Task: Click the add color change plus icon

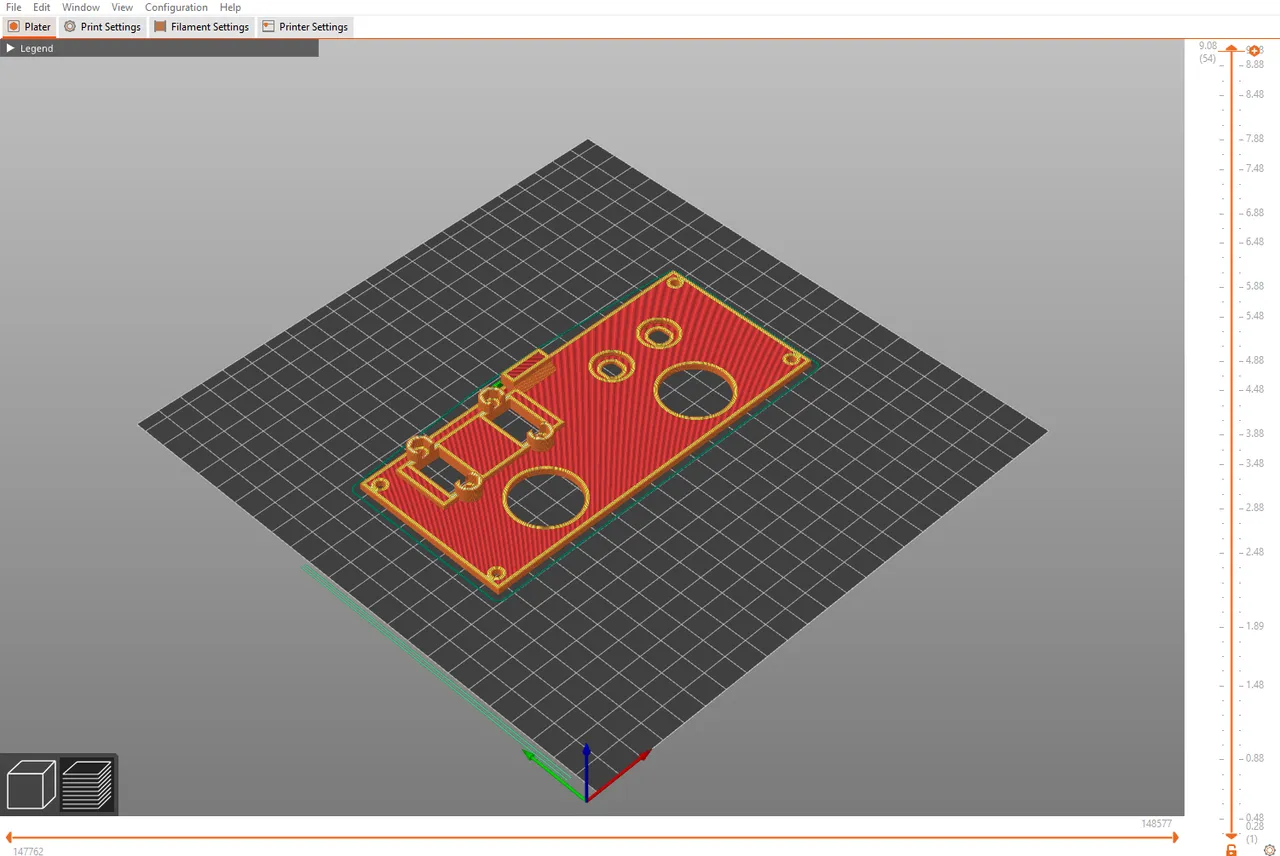Action: [1255, 51]
